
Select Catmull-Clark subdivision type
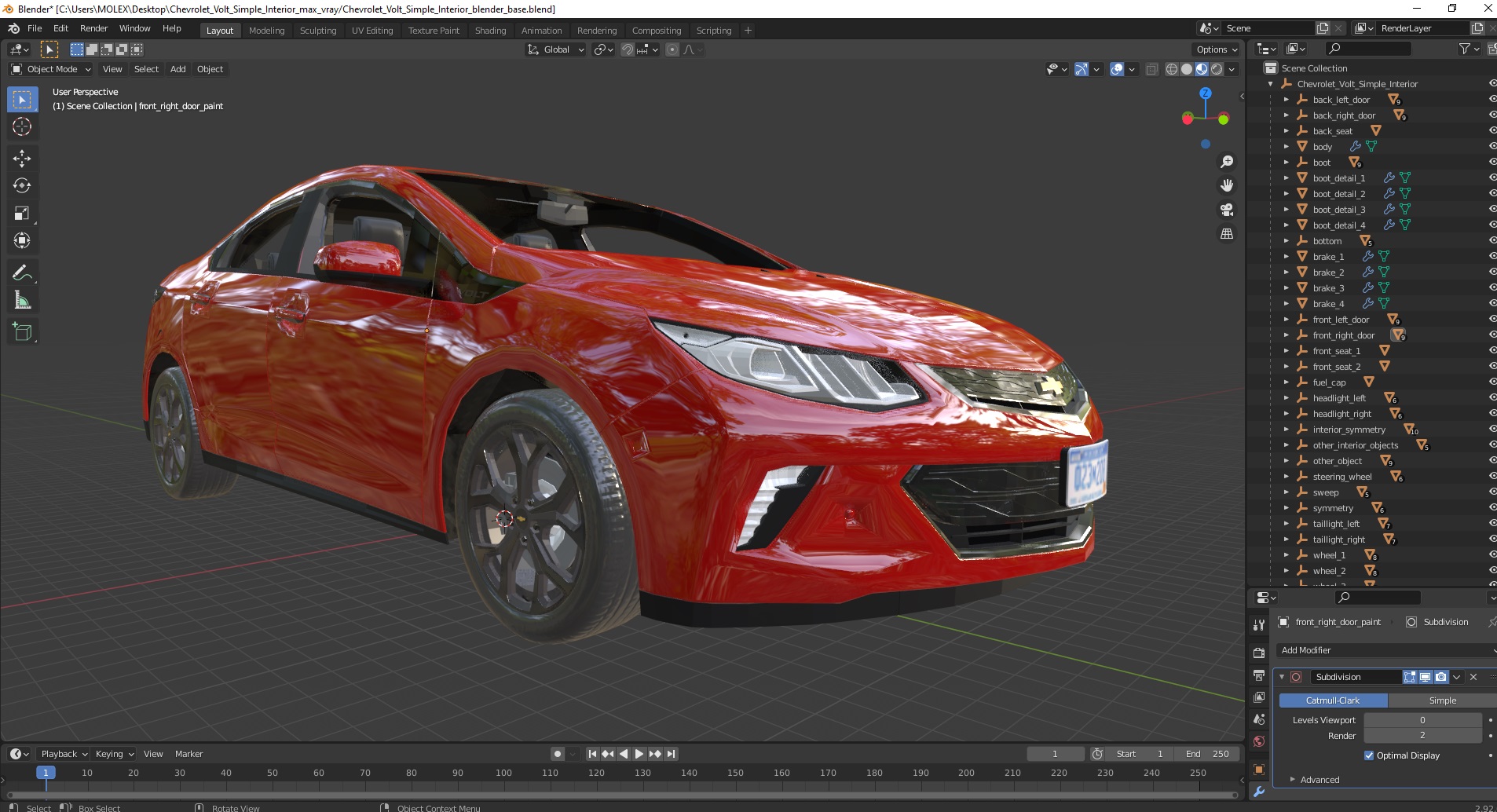1333,700
